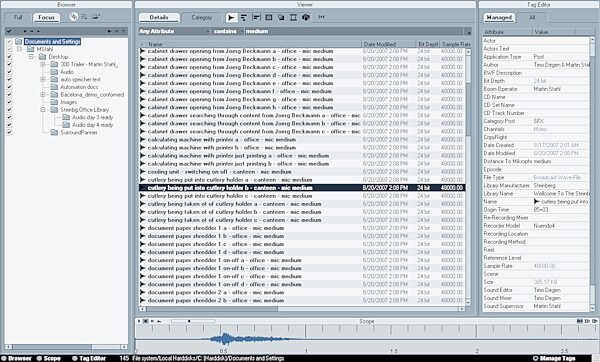Collapse the Desktop tree node
Screen dimensions: 600x362
tap(31, 57)
